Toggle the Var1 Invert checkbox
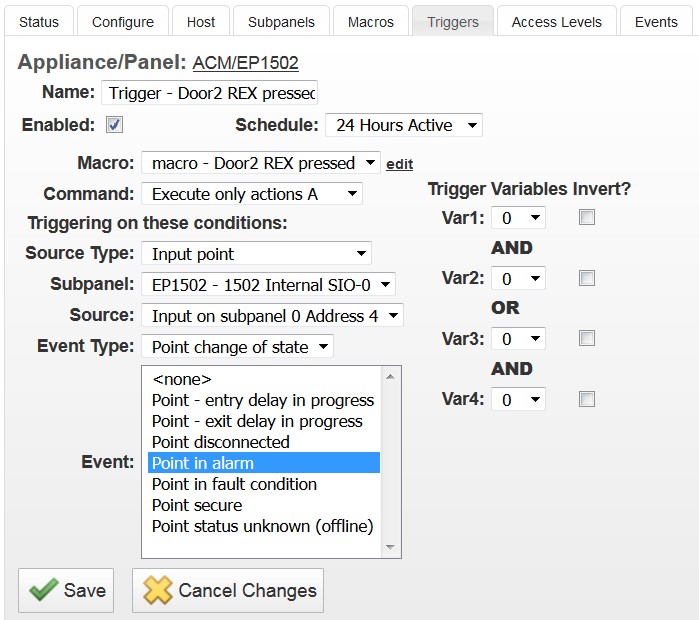699x620 pixels. click(587, 217)
